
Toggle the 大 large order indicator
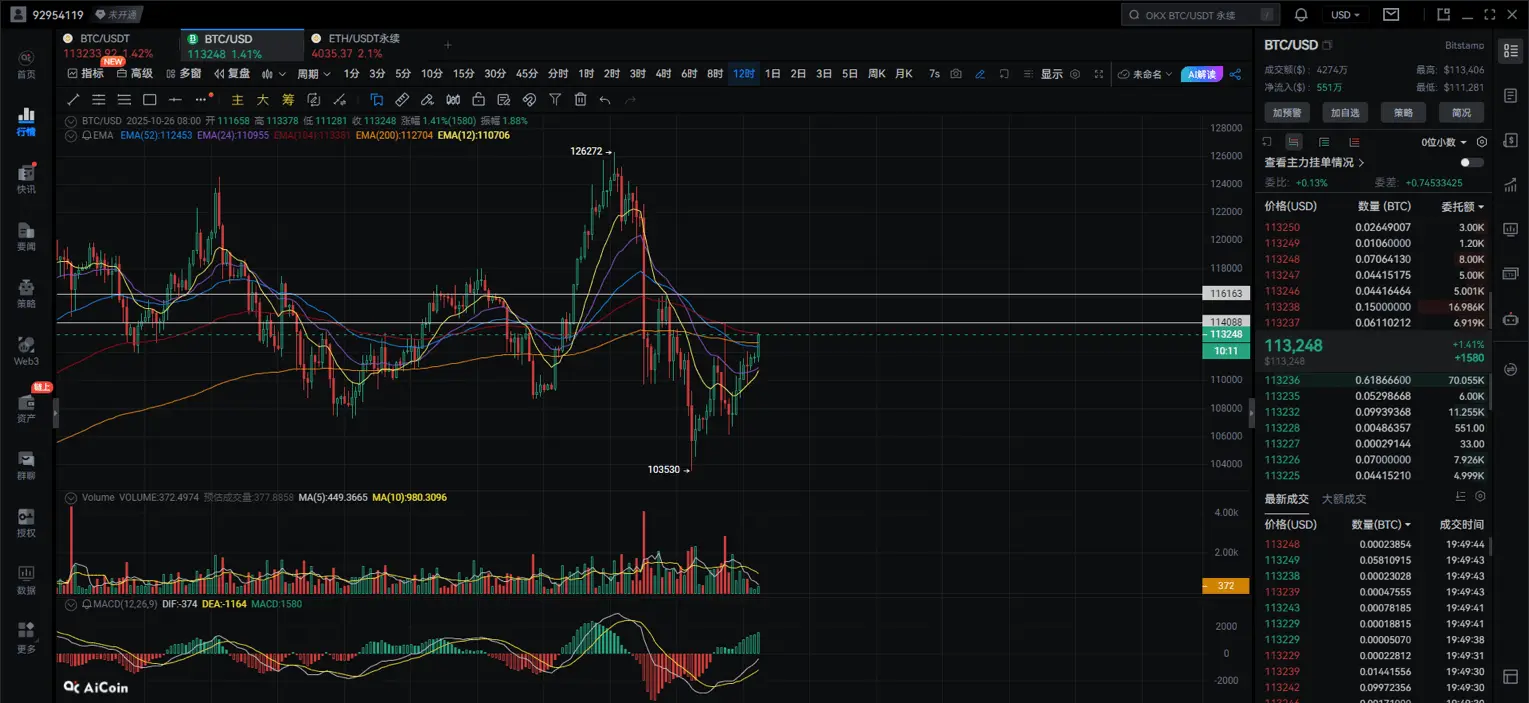point(262,99)
